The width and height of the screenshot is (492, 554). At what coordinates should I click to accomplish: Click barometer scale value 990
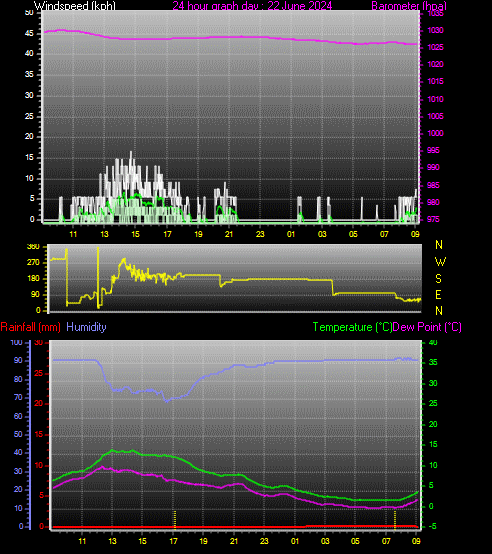(433, 167)
